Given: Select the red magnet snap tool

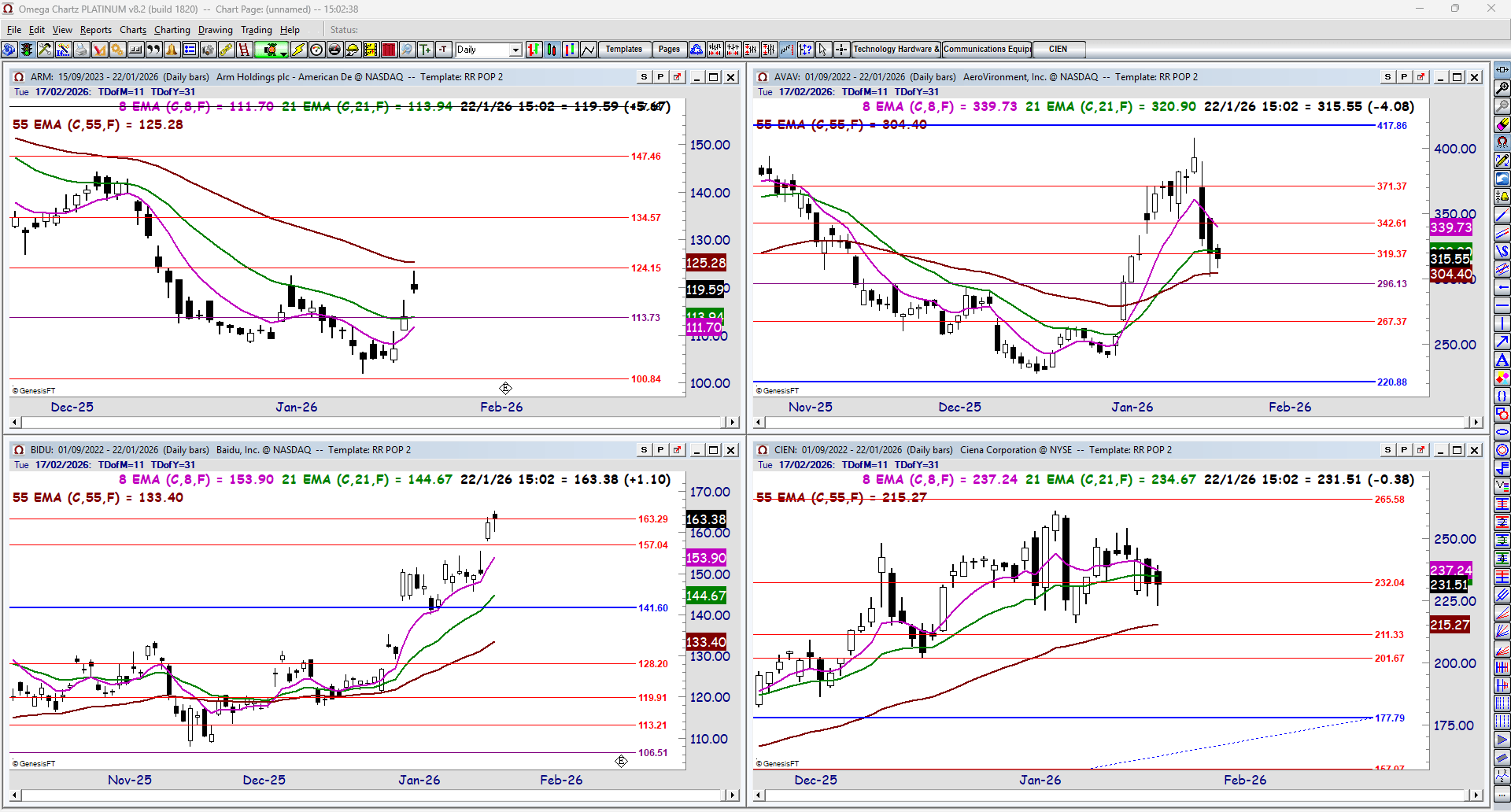Looking at the screenshot, I should coord(1502,142).
